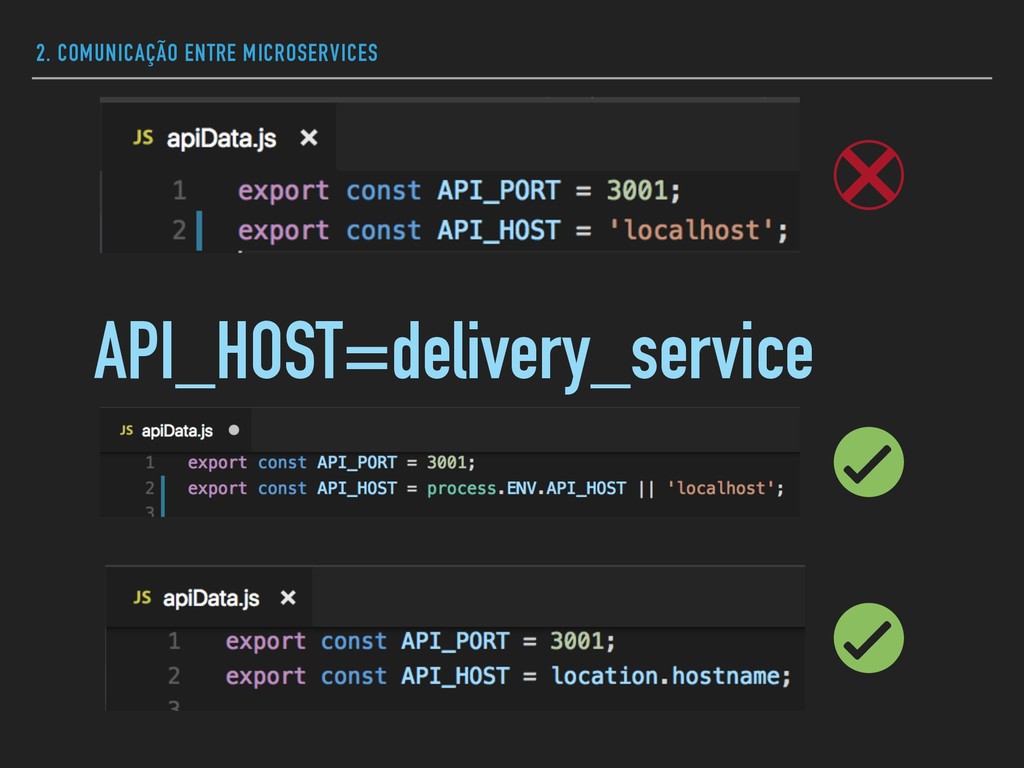Click the red cross mark icon
This screenshot has width=1024, height=768.
pos(869,175)
